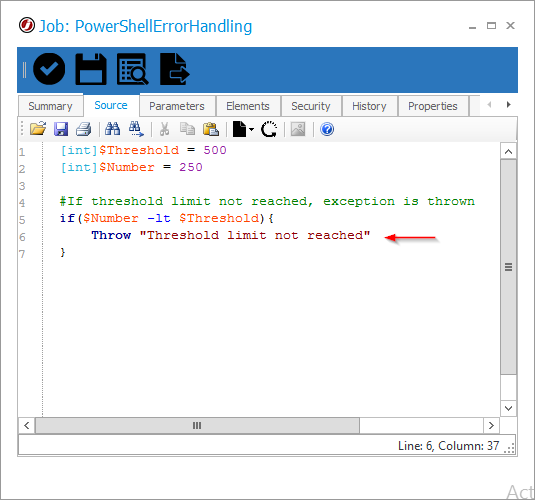Open the table search preview icon
The width and height of the screenshot is (535, 500).
click(132, 69)
